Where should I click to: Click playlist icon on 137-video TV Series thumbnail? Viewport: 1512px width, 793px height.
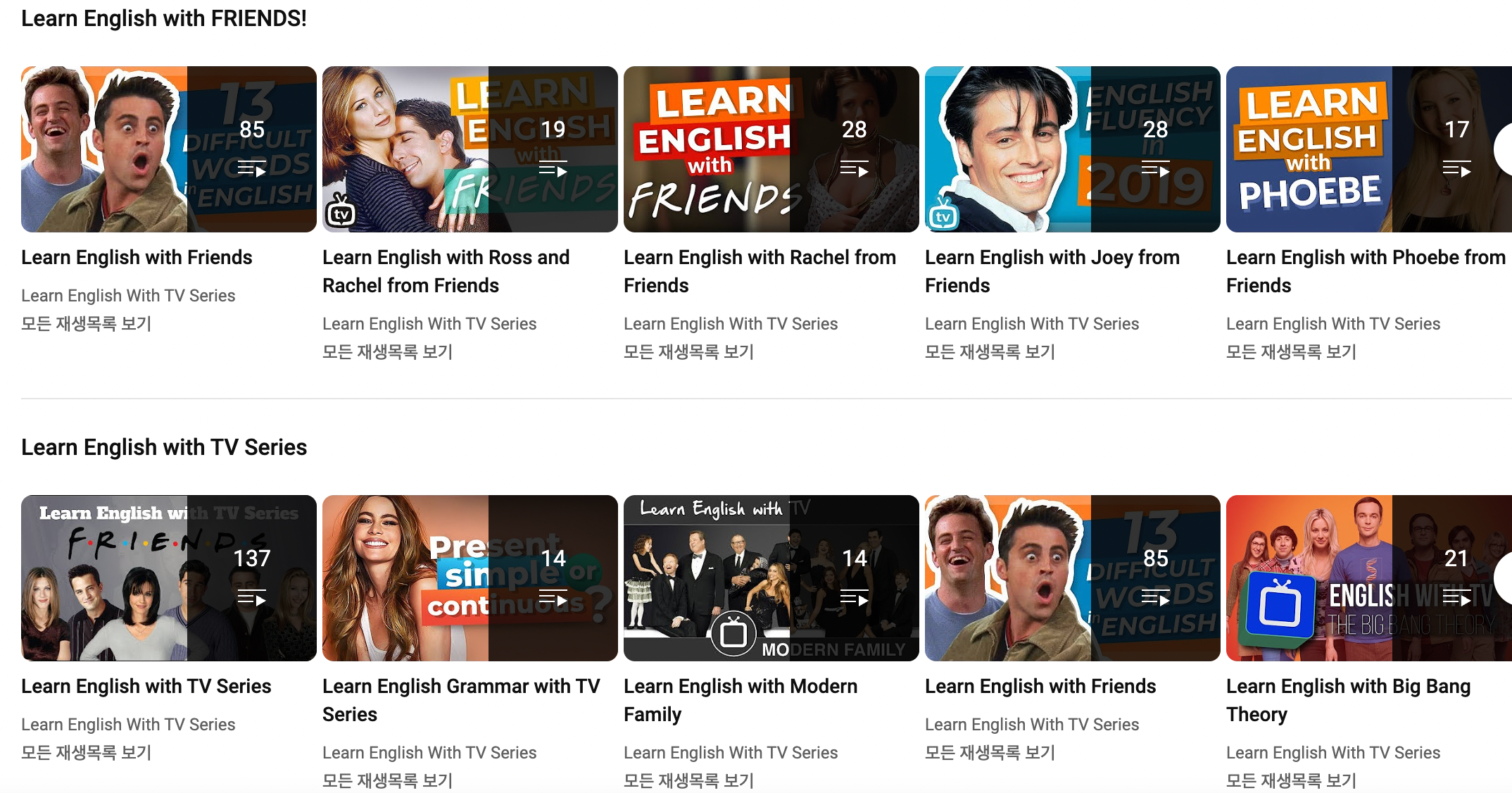coord(251,598)
